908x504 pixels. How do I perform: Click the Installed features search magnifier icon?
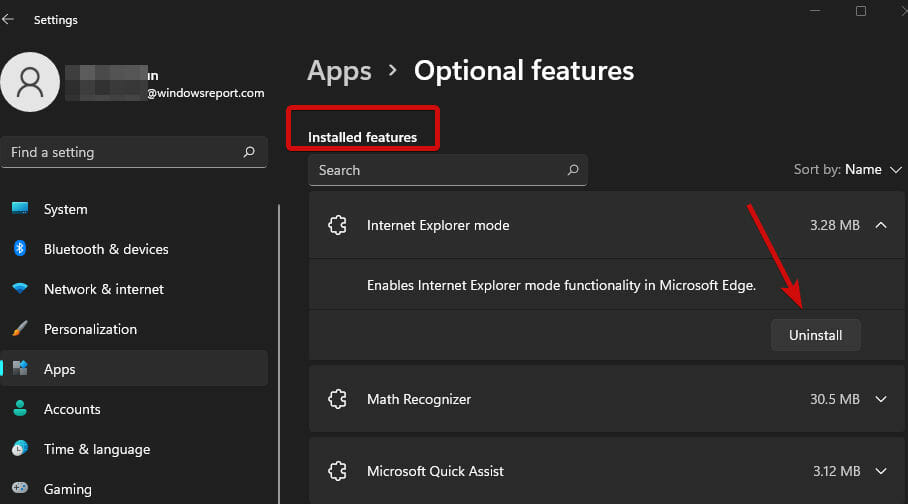click(573, 170)
